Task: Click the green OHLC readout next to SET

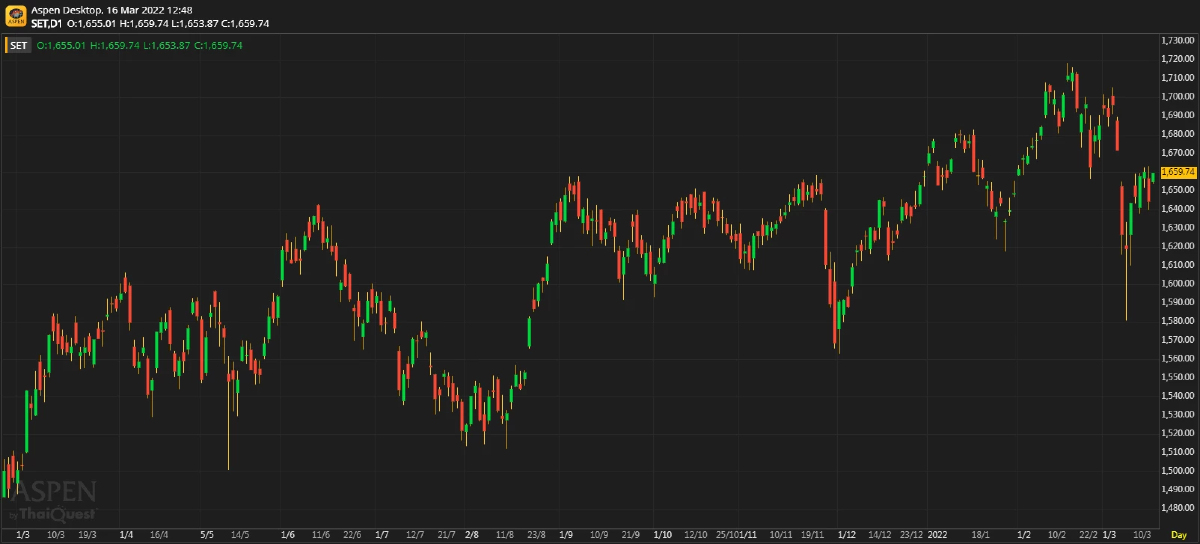Action: point(139,45)
